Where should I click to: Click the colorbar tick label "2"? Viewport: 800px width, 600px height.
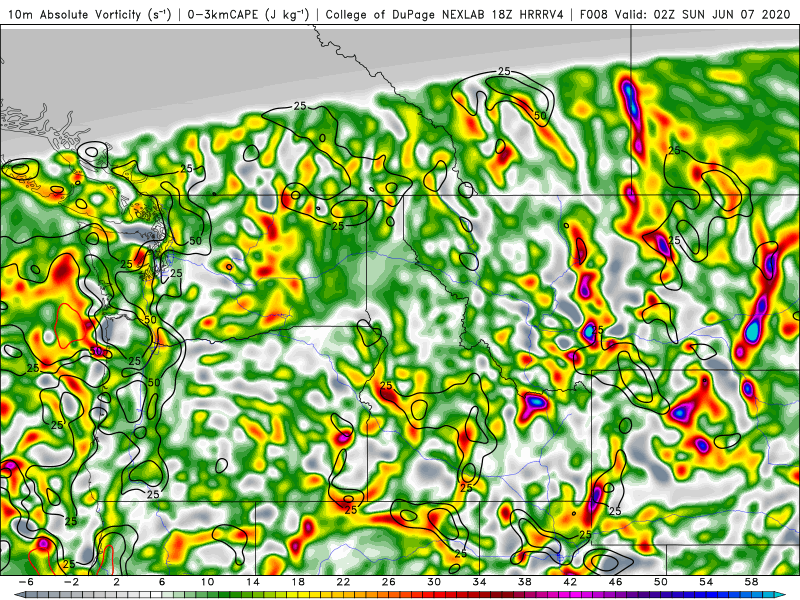[x=116, y=582]
